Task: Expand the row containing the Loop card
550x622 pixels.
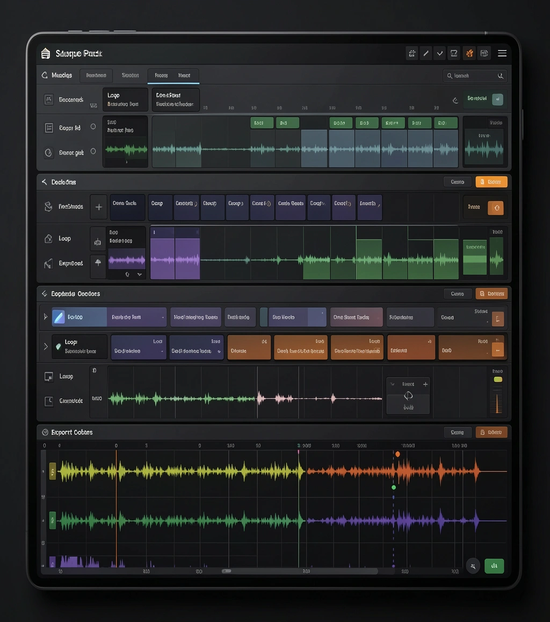Action: click(45, 347)
